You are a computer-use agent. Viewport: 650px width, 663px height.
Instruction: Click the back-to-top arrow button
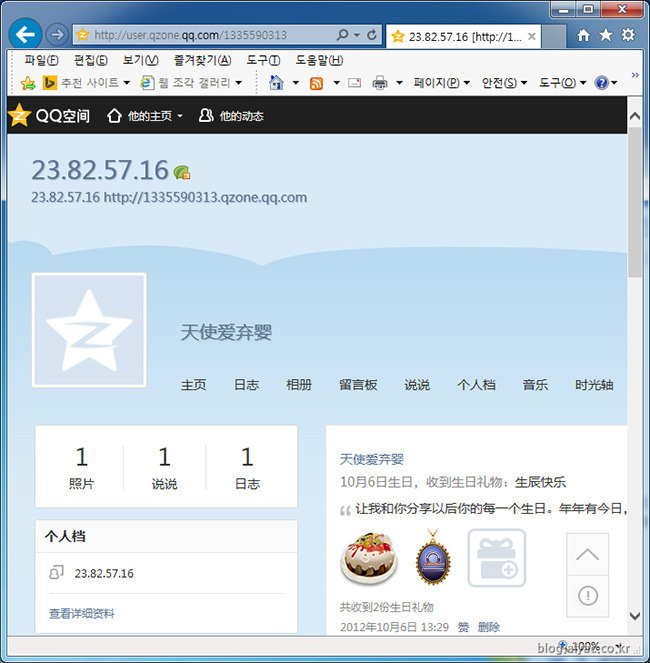[587, 554]
